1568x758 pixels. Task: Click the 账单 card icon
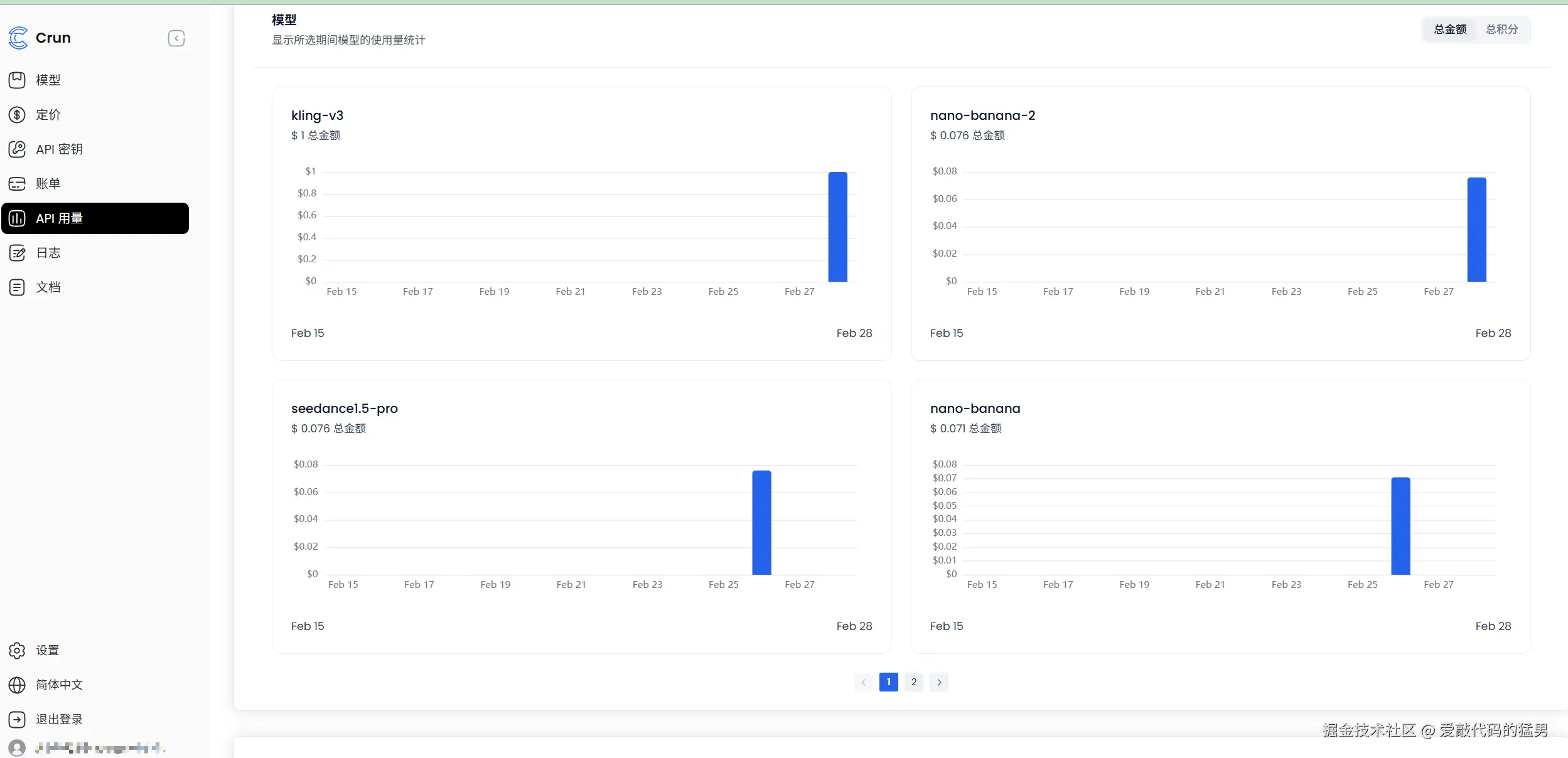point(17,183)
